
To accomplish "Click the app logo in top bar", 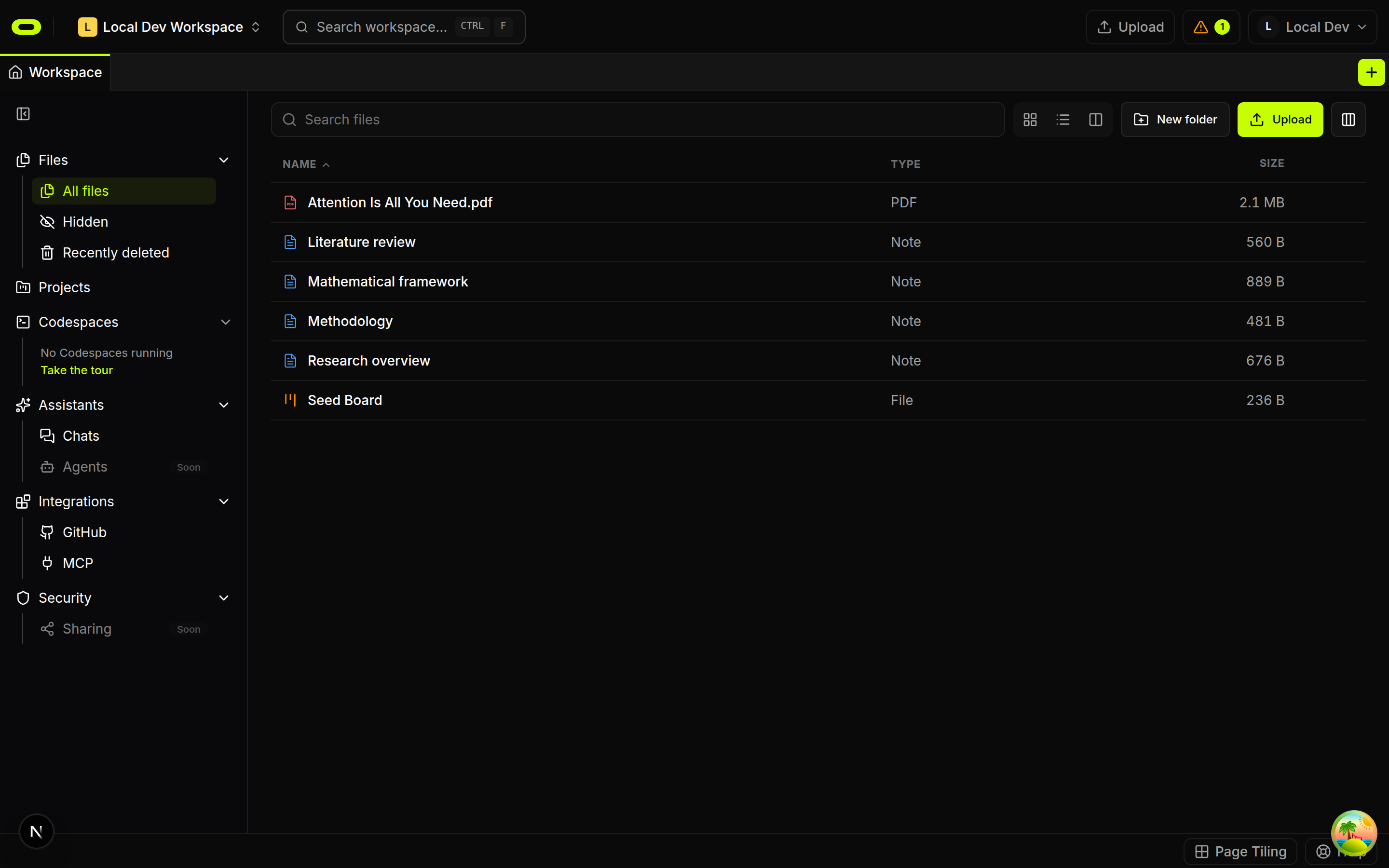I will point(27,27).
